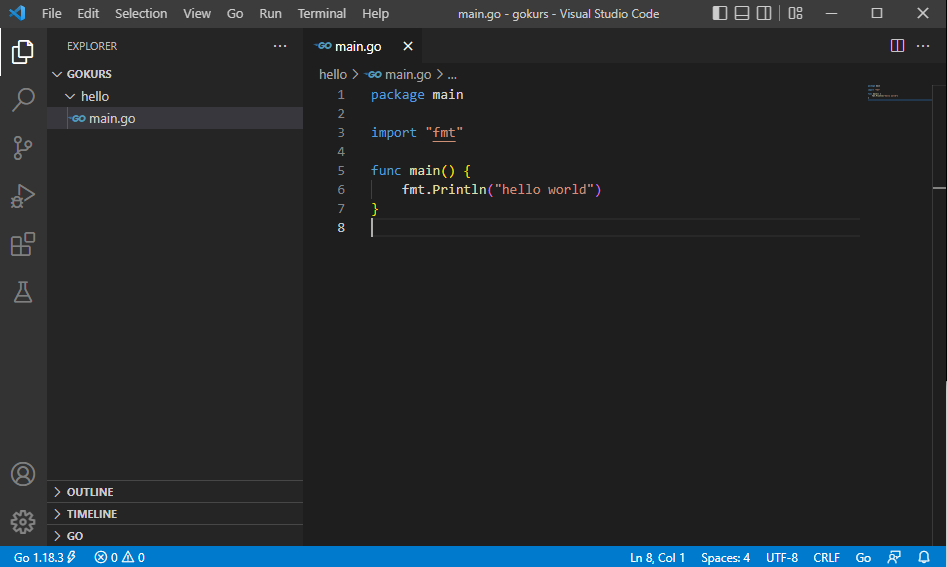
Task: Click the hello breadcrumb
Action: tap(333, 74)
